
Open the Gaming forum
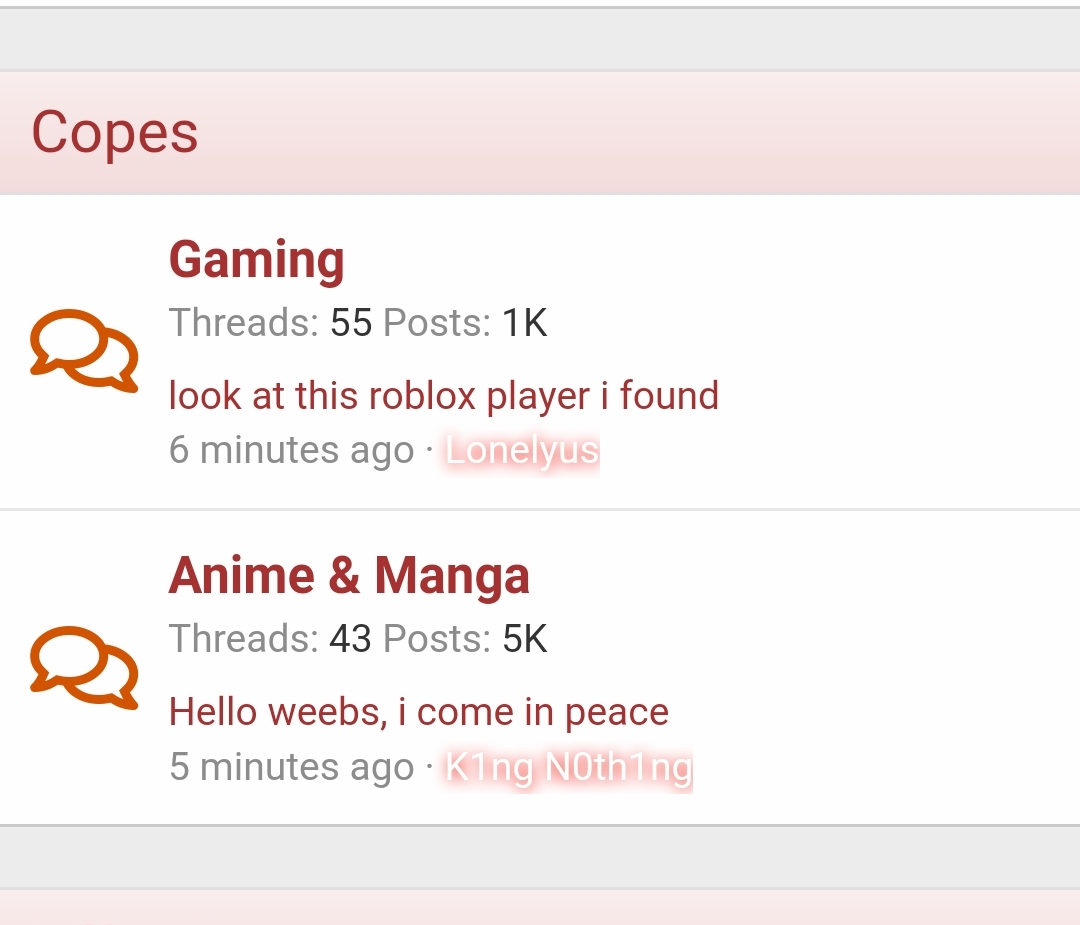tap(256, 260)
